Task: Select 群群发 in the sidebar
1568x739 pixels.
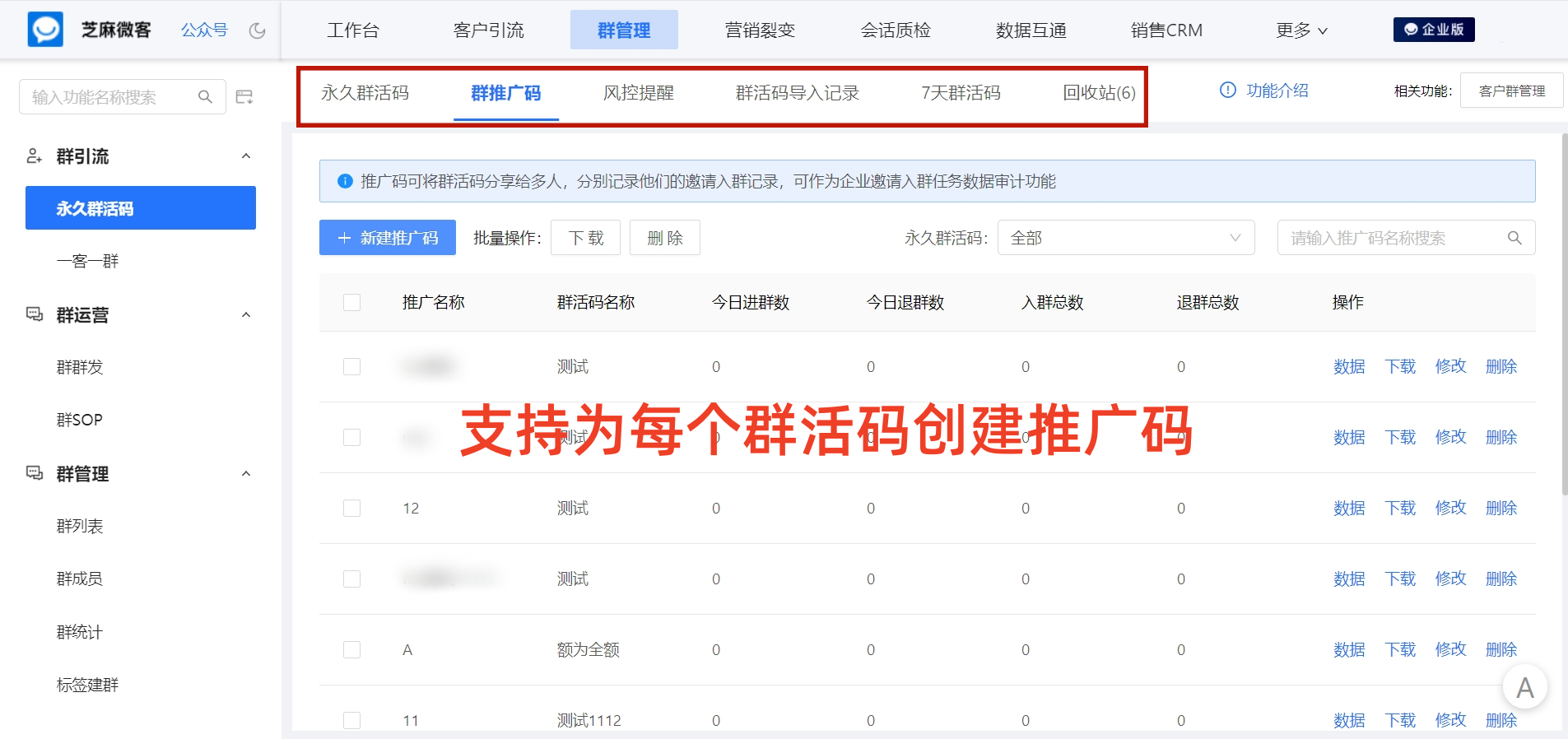Action: click(x=80, y=367)
